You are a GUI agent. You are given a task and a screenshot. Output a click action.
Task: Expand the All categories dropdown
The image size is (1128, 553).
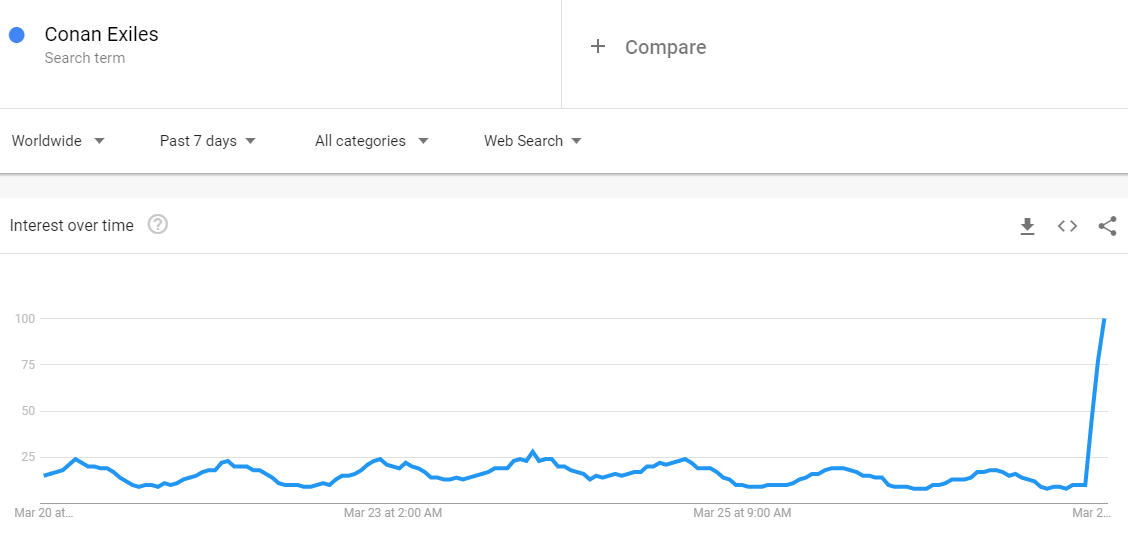[371, 141]
